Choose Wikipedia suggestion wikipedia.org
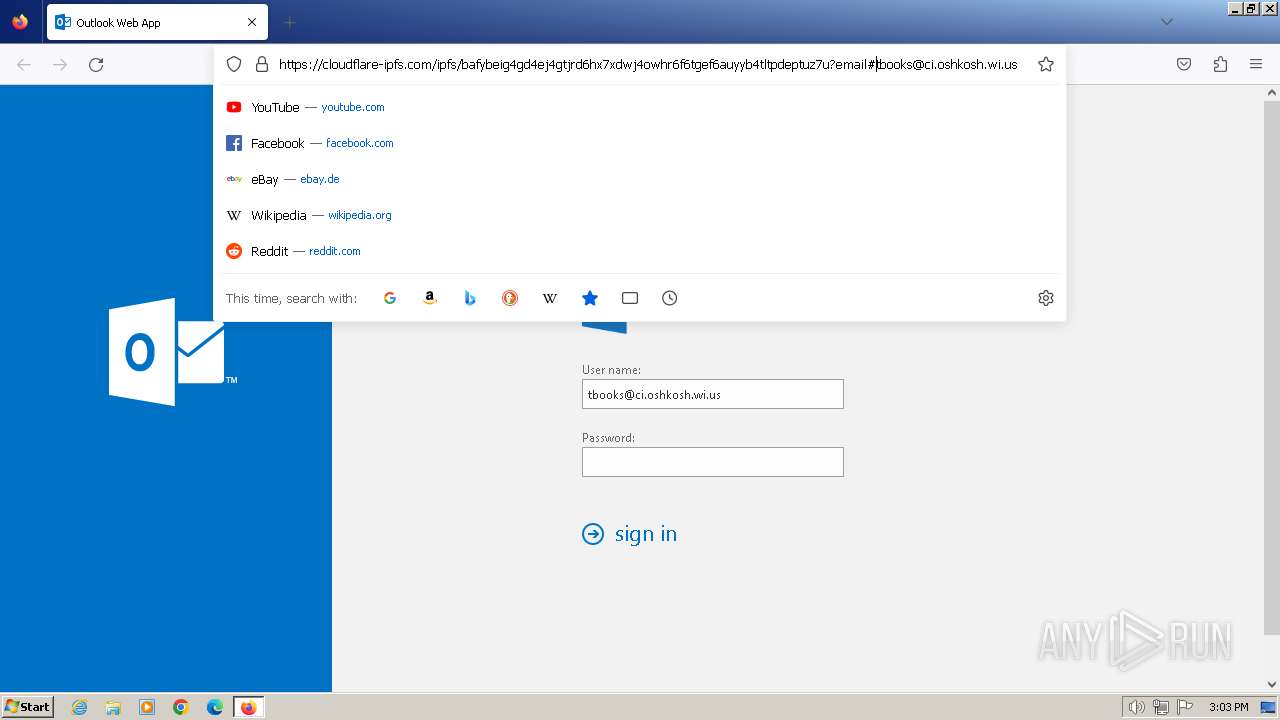 coord(640,215)
